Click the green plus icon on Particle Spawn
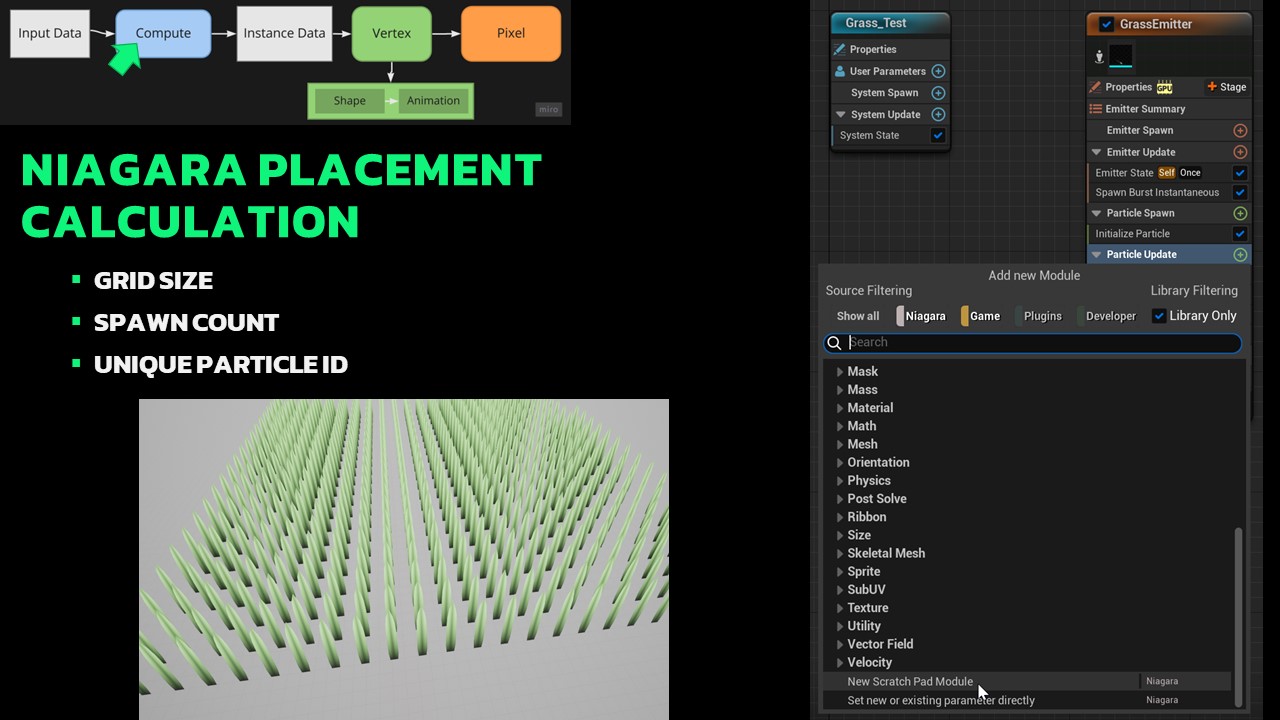This screenshot has height=720, width=1280. tap(1240, 213)
